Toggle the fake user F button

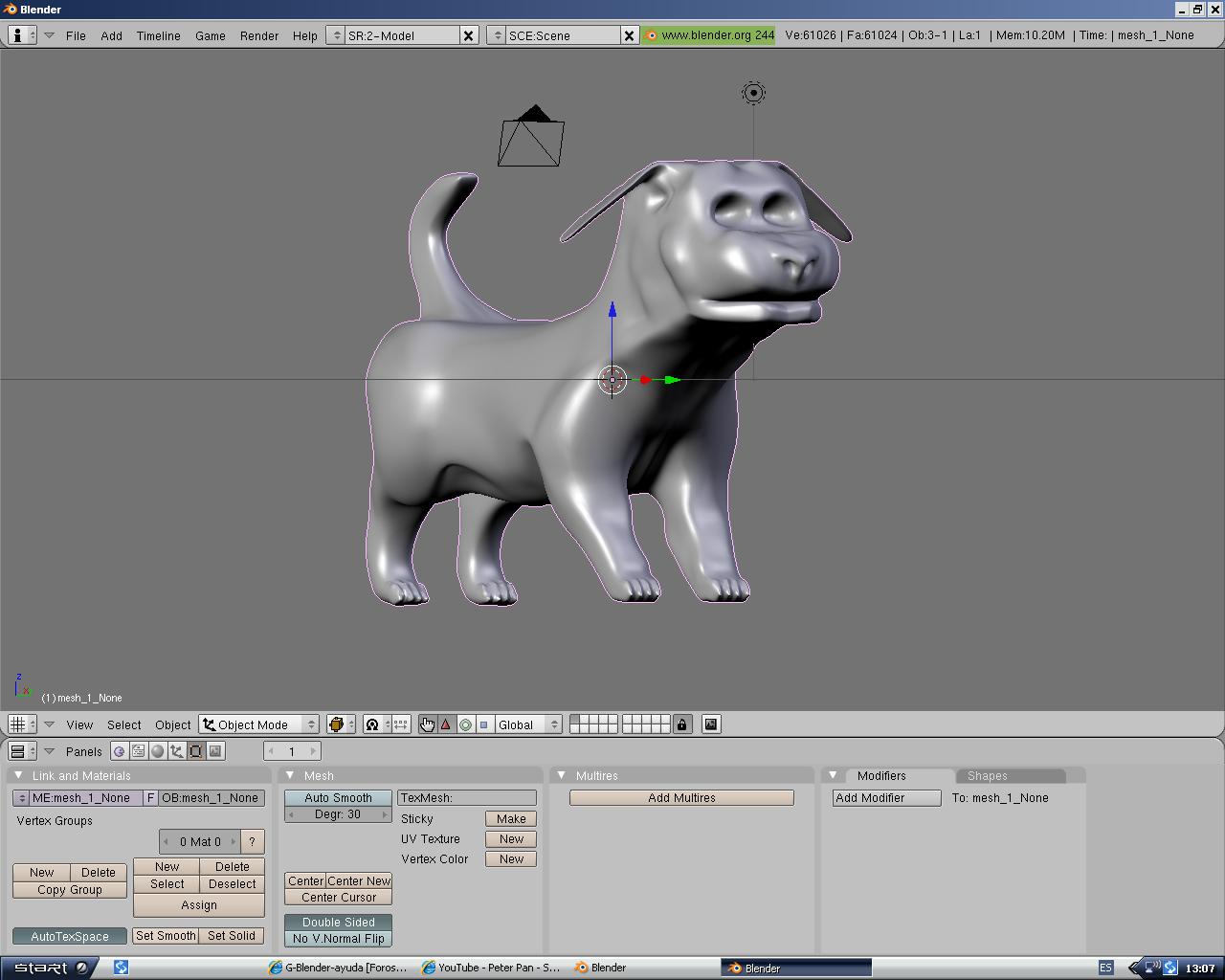pos(150,797)
